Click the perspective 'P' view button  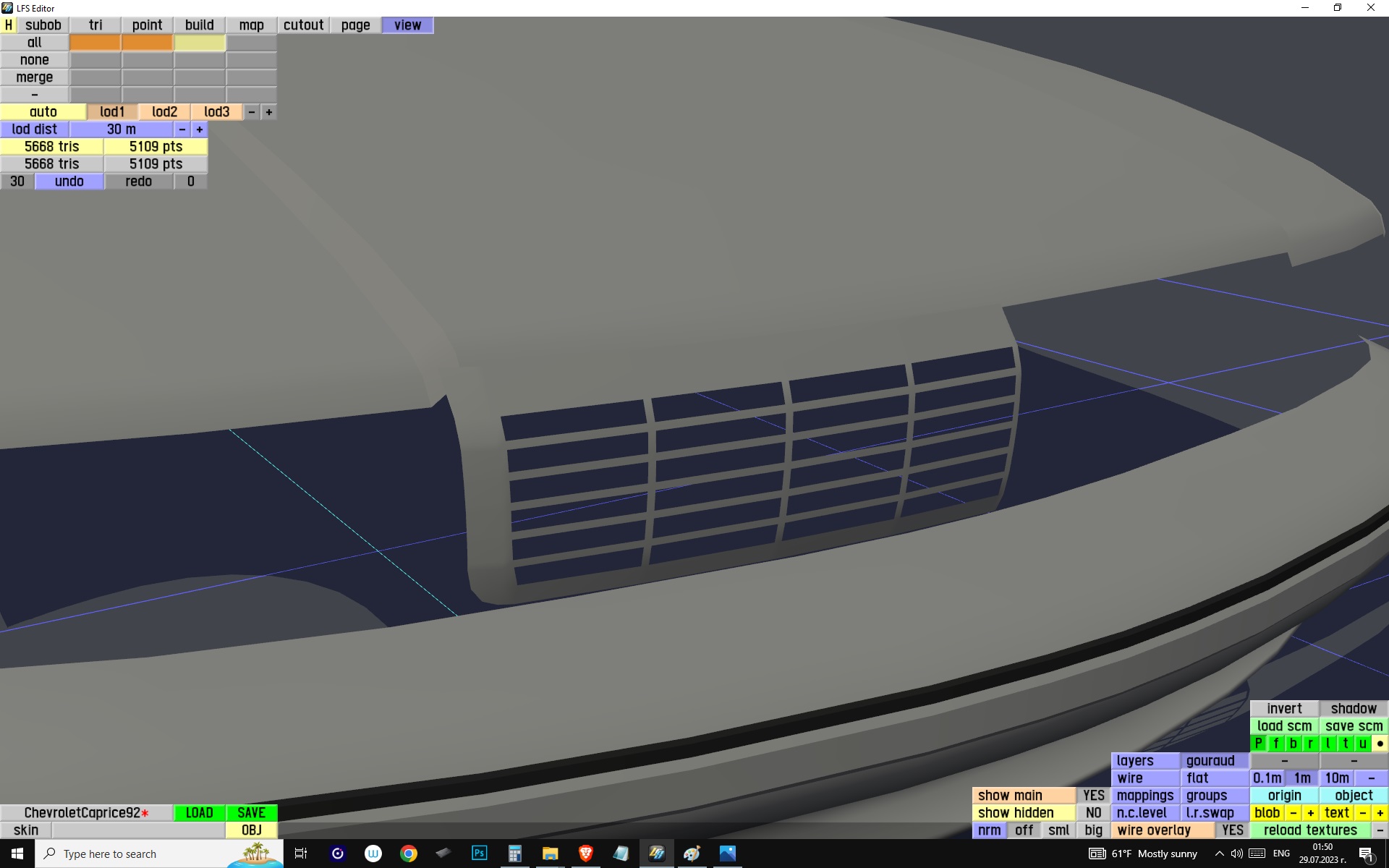[x=1259, y=744]
